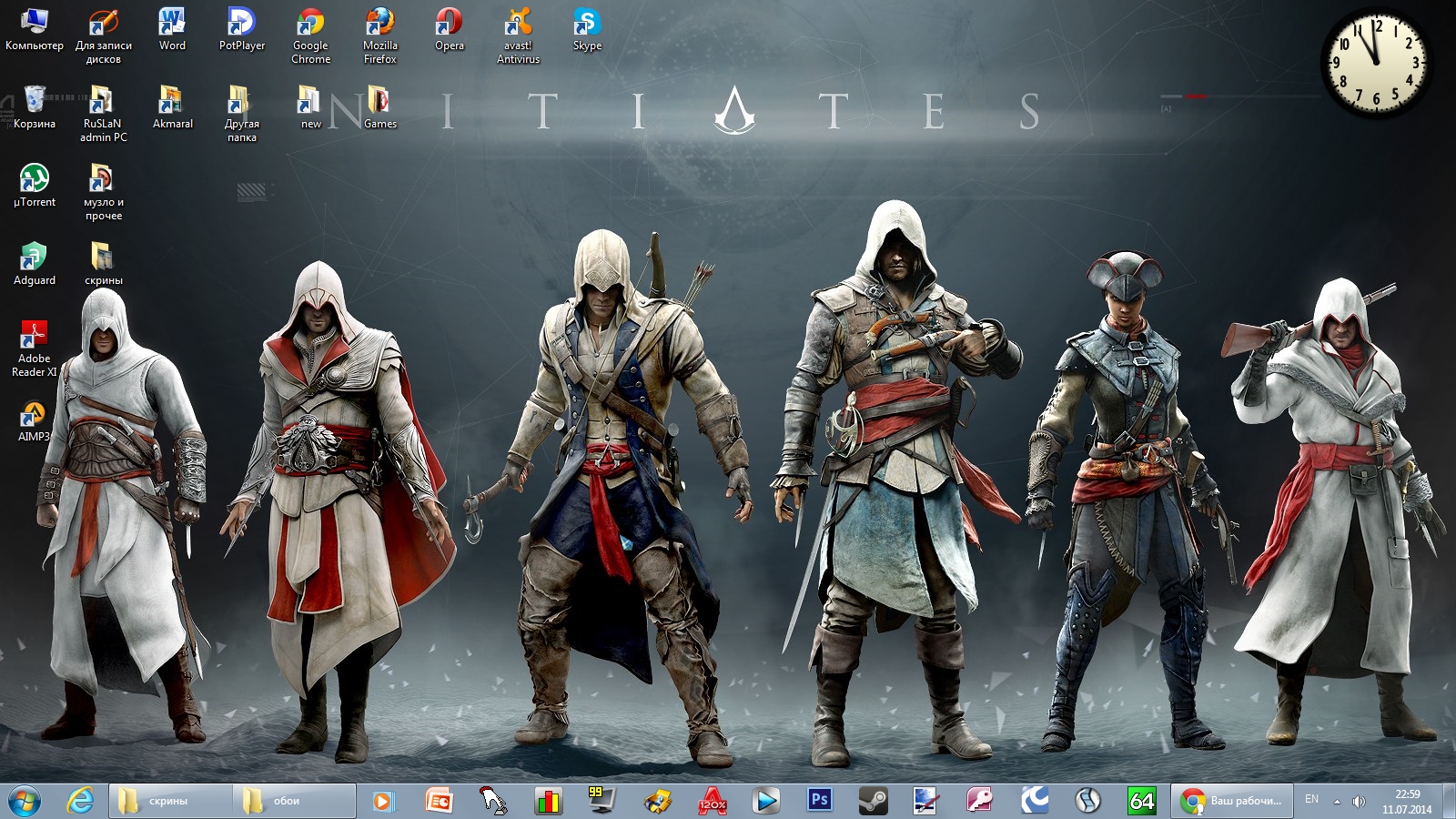The image size is (1456, 819).
Task: Open the picture-with-brush taskbar icon
Action: tap(925, 801)
